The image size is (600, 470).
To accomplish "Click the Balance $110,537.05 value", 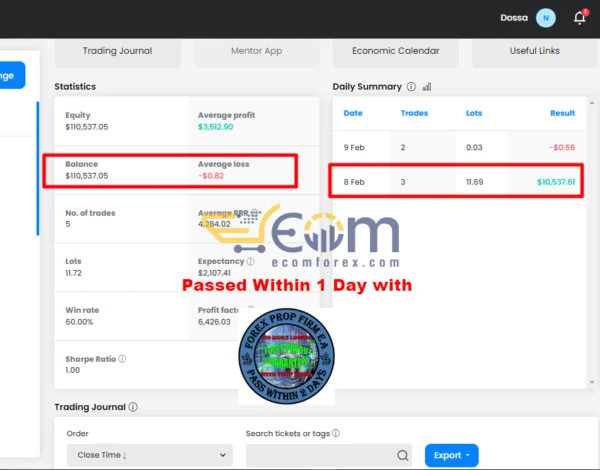I will coord(87,176).
